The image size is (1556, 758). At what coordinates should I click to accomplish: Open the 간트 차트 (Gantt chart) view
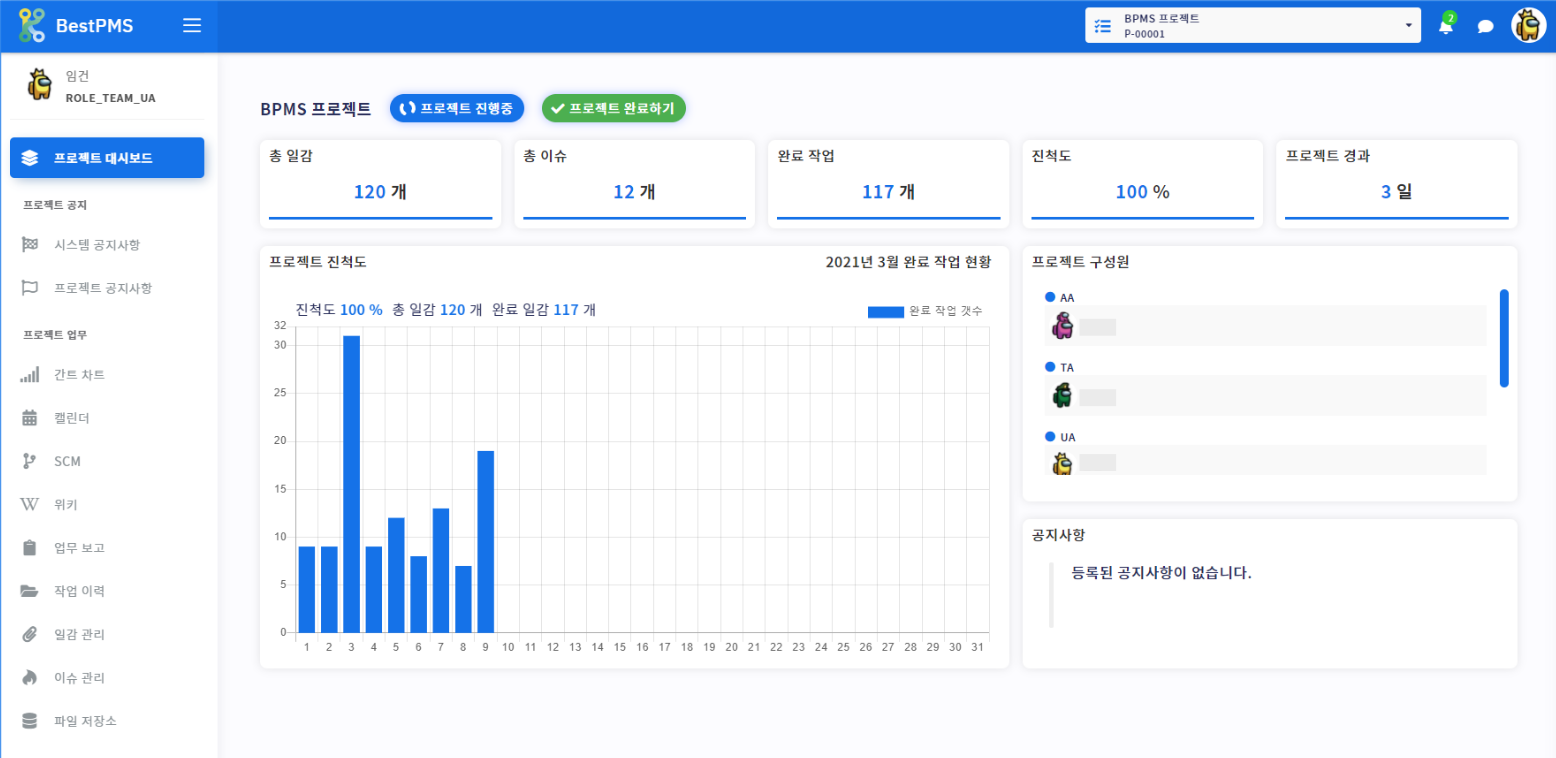click(x=81, y=374)
